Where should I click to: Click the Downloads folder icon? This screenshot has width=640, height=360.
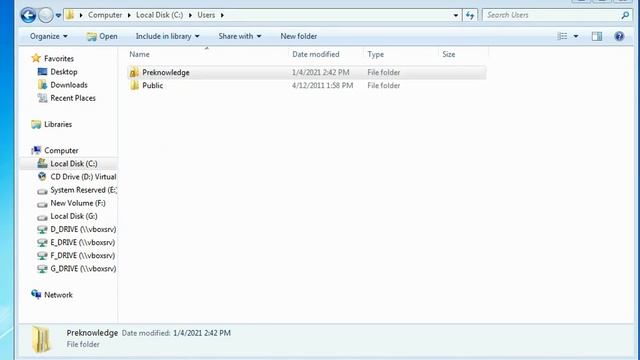42,85
